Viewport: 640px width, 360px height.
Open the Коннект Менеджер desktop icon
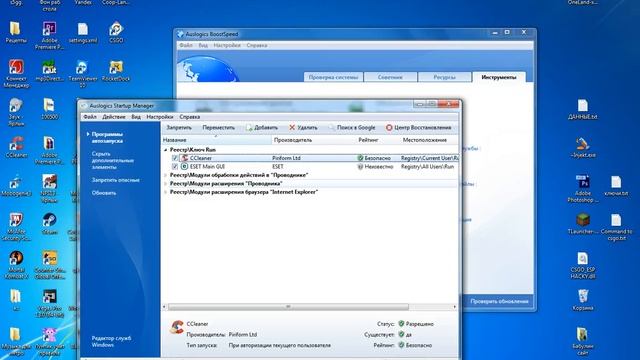pos(16,74)
